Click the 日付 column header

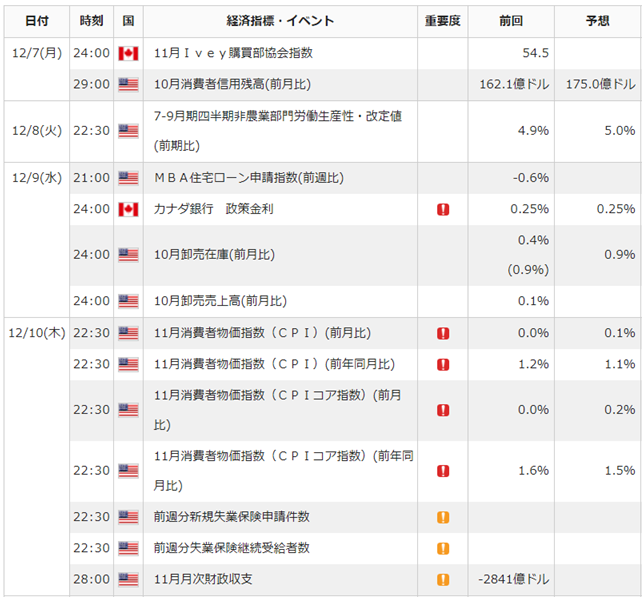tap(37, 21)
